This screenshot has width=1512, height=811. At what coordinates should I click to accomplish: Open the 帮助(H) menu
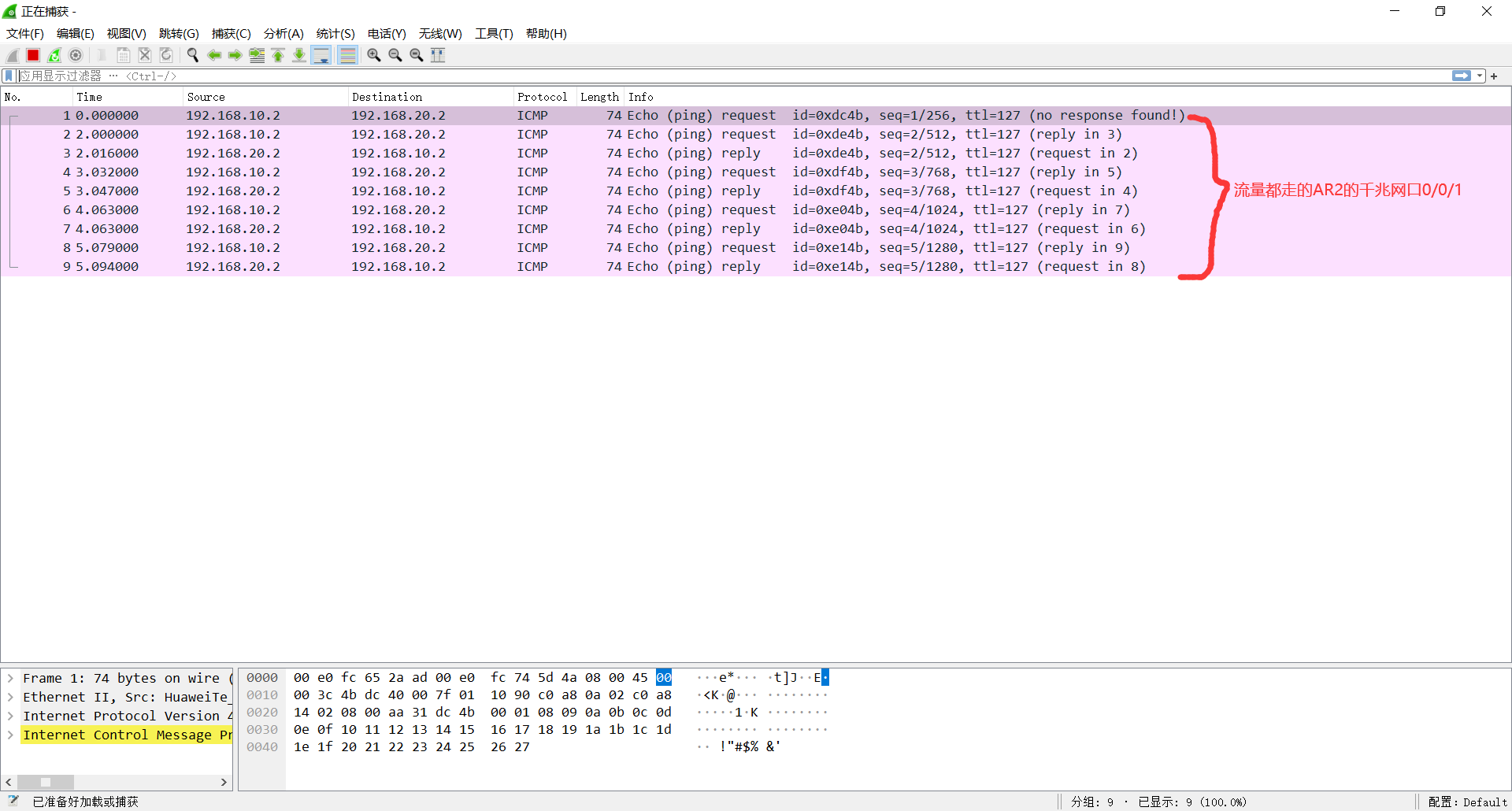pos(547,33)
